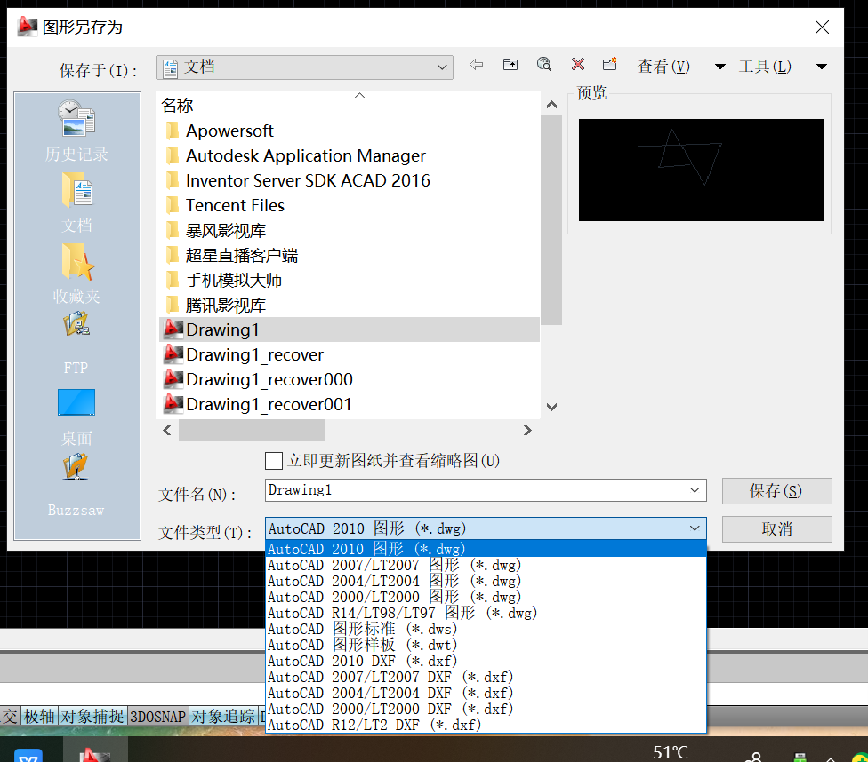Select the Tencent Files folder

click(x=225, y=205)
